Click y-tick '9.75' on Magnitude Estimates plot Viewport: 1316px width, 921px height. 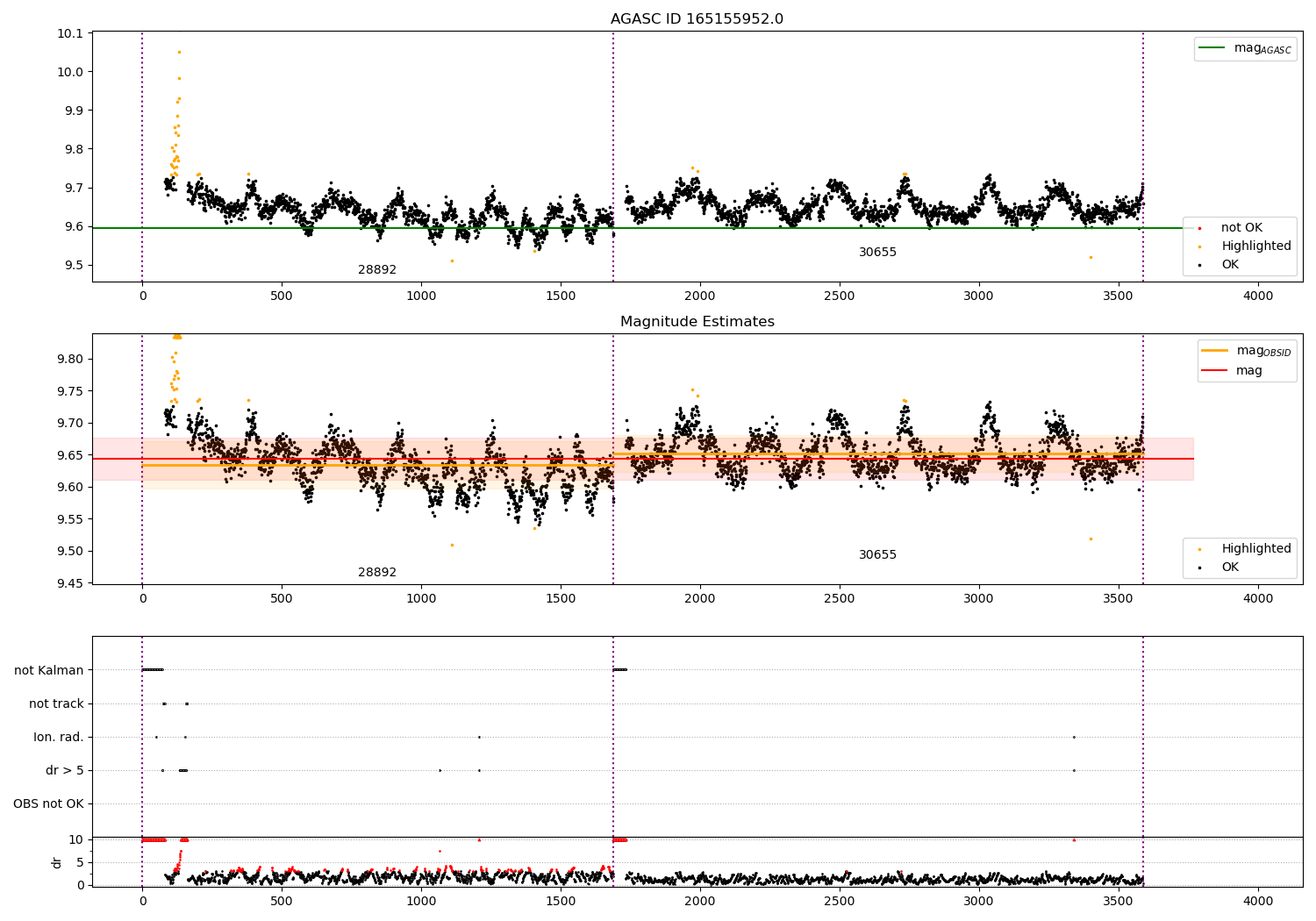click(x=72, y=391)
